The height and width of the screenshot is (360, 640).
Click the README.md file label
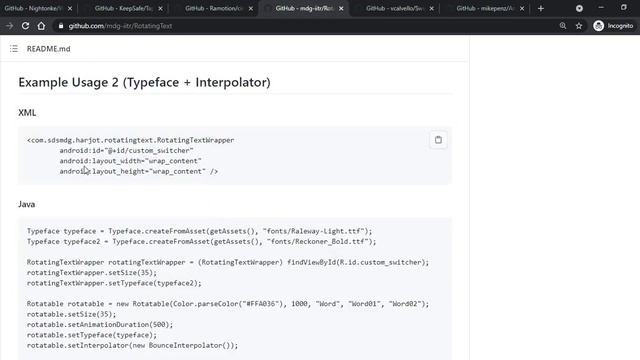(x=49, y=49)
